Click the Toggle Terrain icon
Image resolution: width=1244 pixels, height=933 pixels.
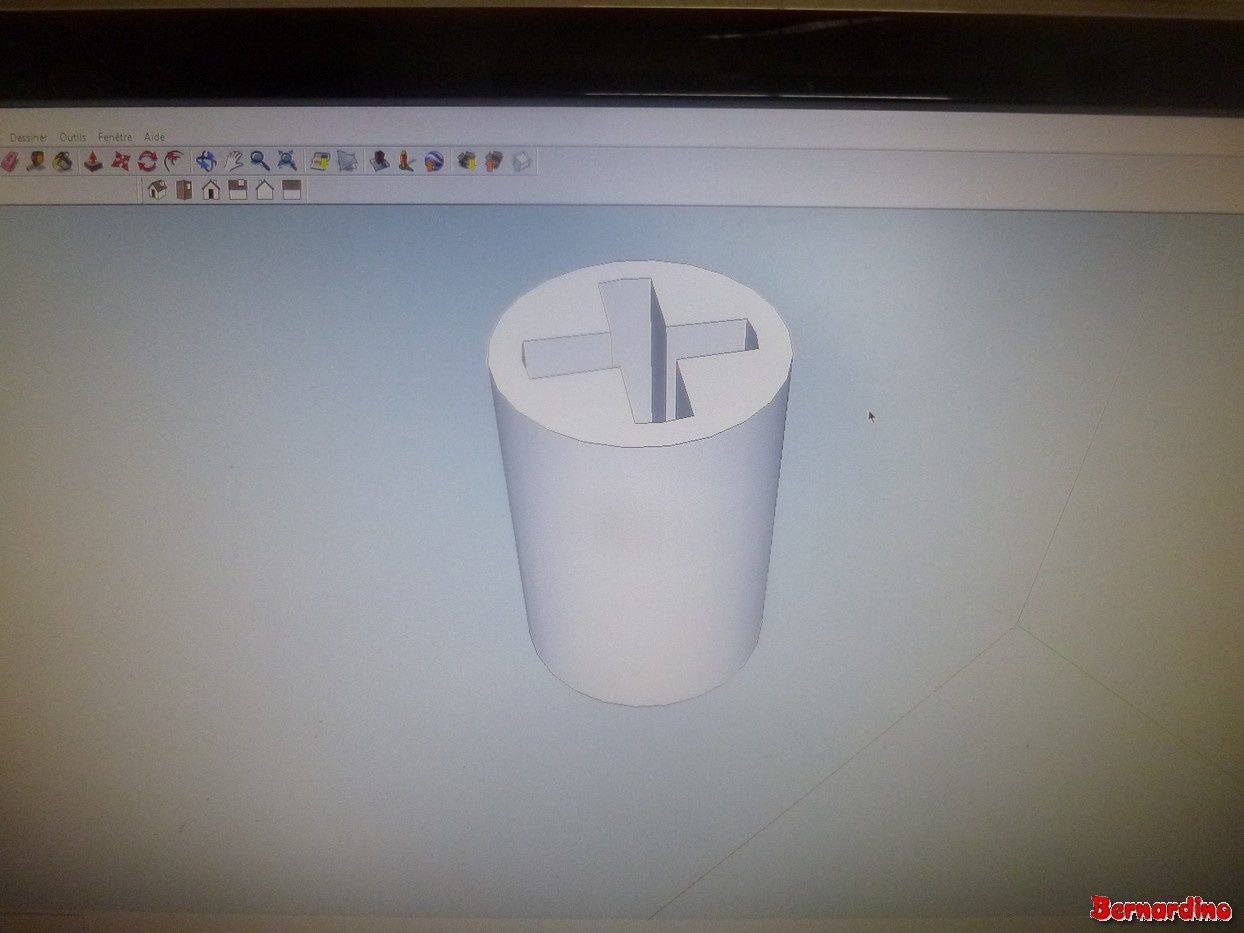347,161
